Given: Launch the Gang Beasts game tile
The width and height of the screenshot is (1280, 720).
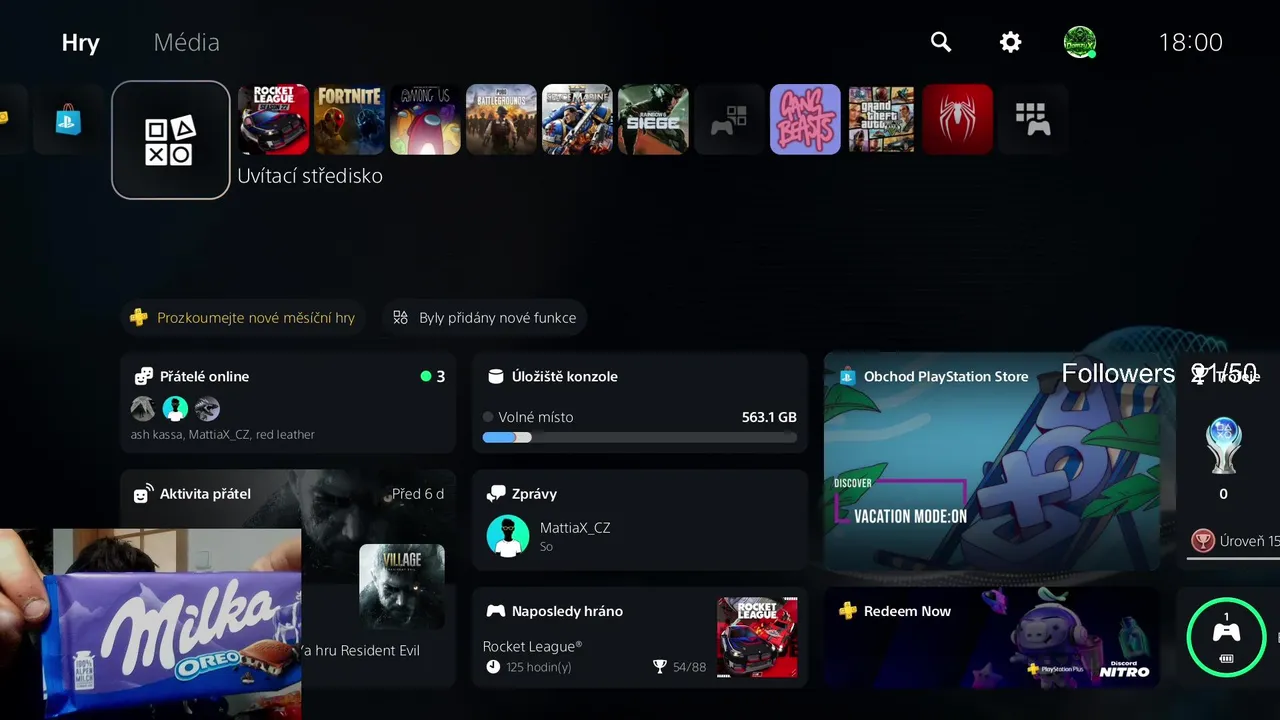Looking at the screenshot, I should coord(806,120).
